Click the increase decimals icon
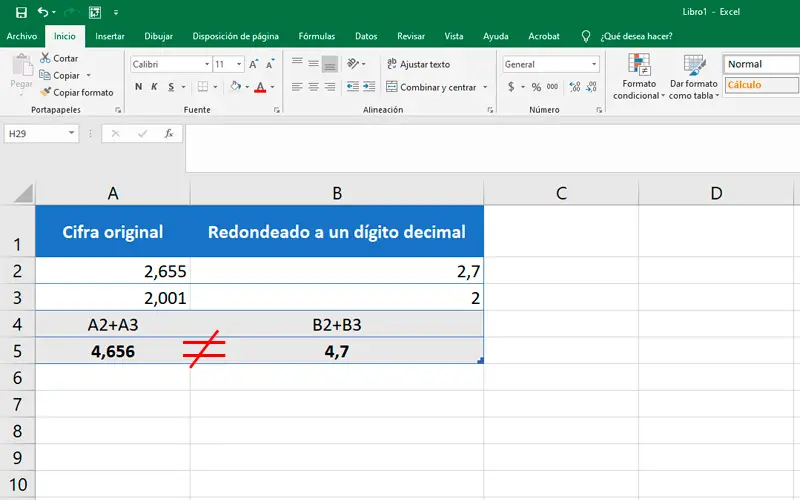Image resolution: width=800 pixels, height=500 pixels. tap(575, 87)
